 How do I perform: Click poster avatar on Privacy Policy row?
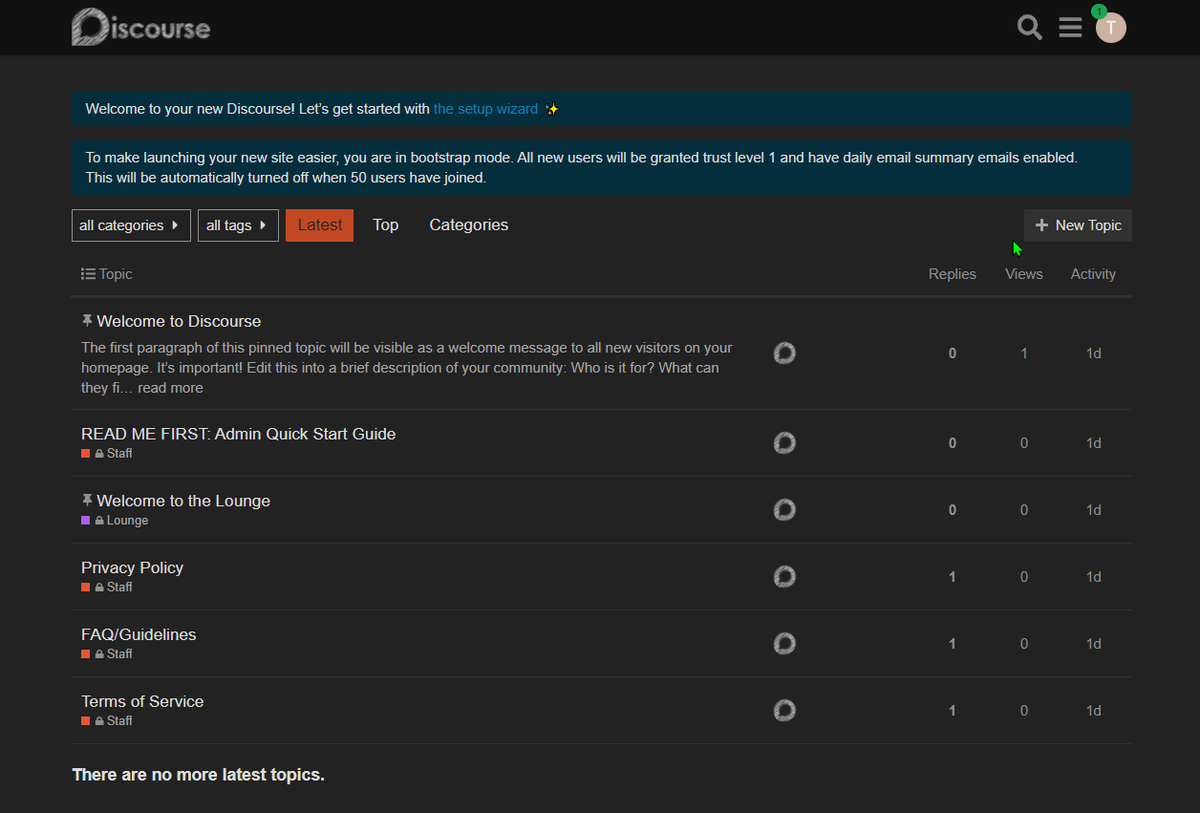(785, 577)
